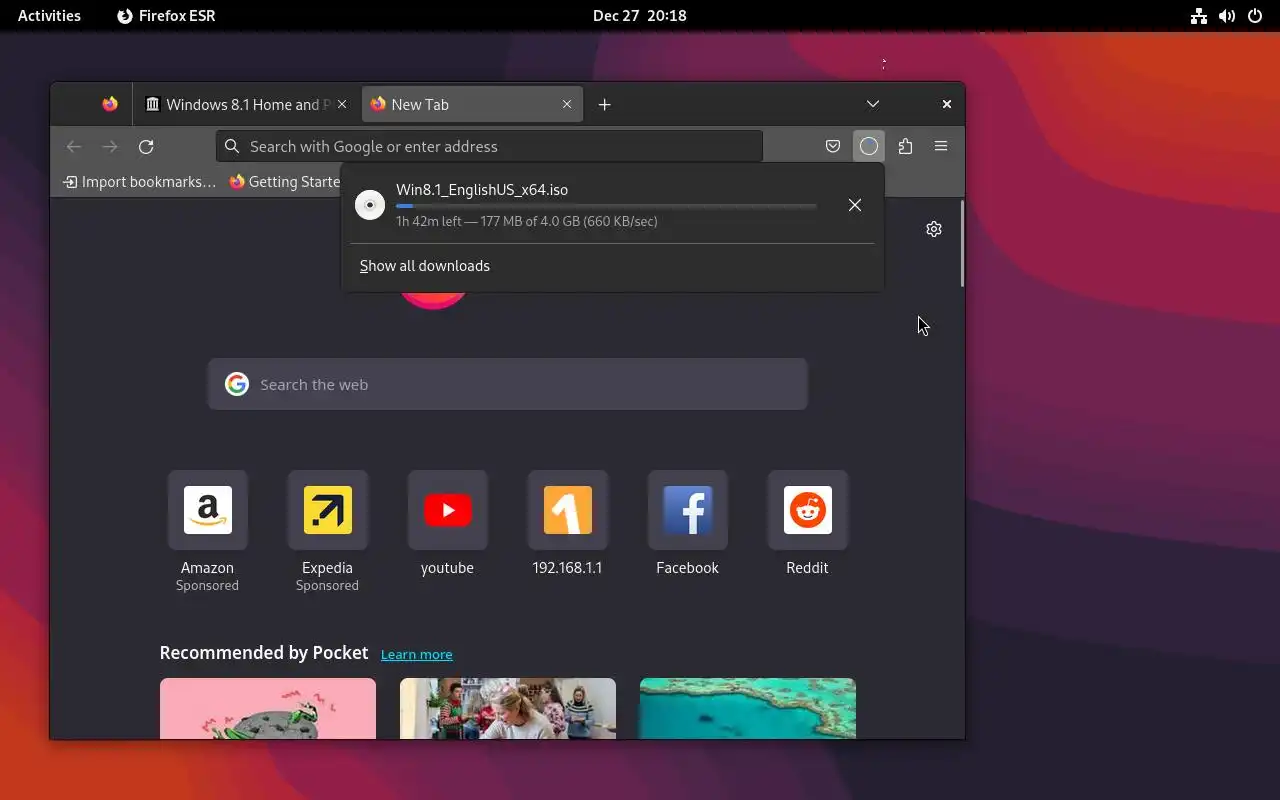Click the Search the web box
The width and height of the screenshot is (1280, 800).
pos(508,384)
